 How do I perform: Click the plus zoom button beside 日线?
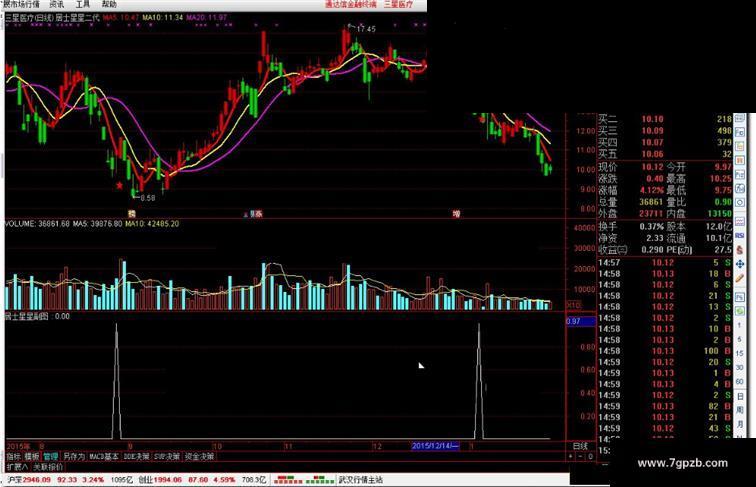[x=571, y=456]
